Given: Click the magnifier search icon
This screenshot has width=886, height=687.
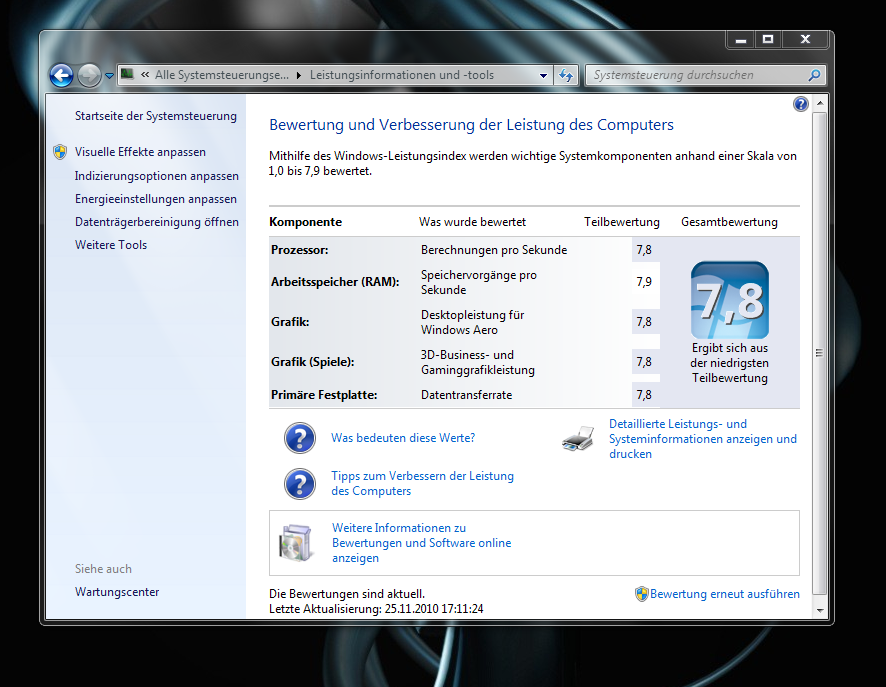Looking at the screenshot, I should [x=814, y=75].
